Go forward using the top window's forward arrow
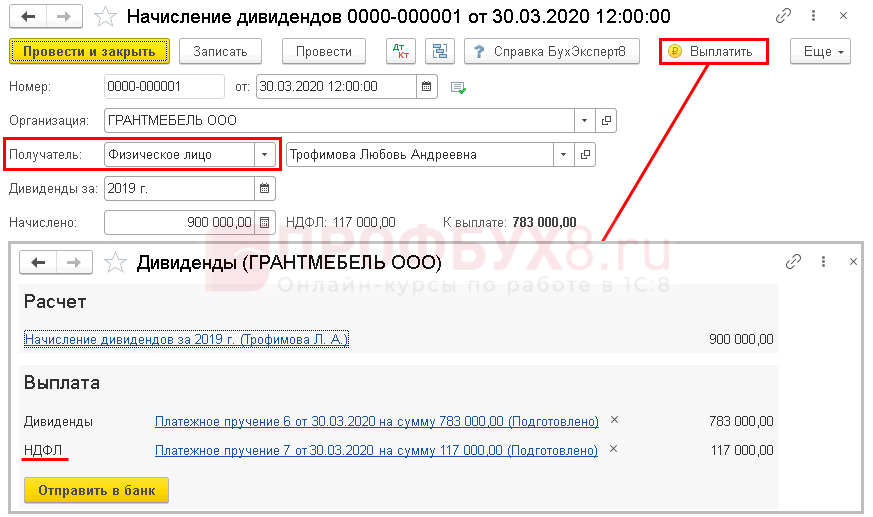The height and width of the screenshot is (517, 873). pos(64,17)
